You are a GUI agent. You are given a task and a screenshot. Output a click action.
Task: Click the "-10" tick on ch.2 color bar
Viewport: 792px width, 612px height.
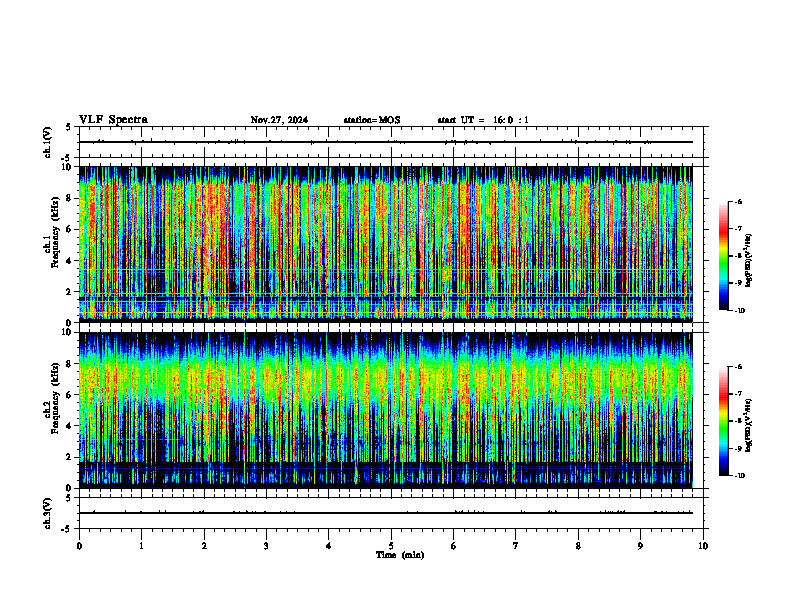(740, 476)
